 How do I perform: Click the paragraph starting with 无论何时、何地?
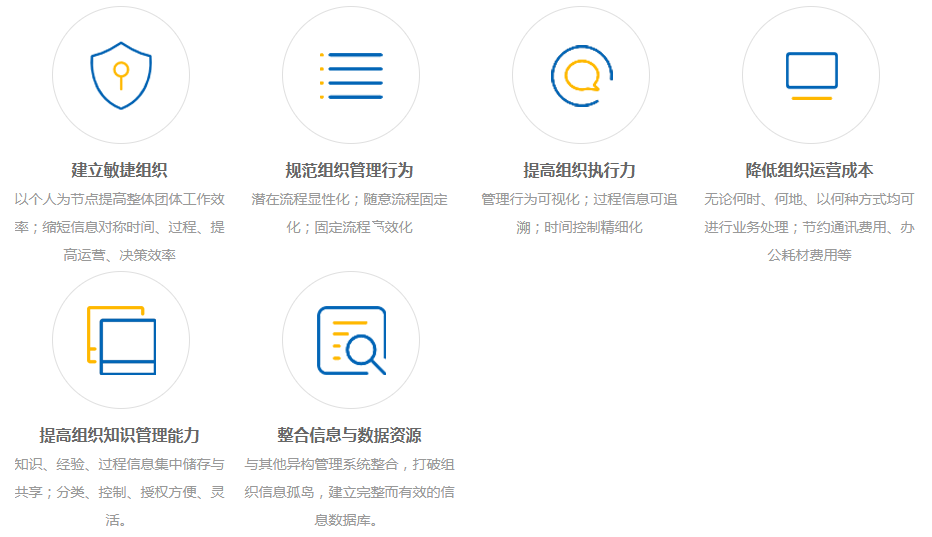click(810, 227)
